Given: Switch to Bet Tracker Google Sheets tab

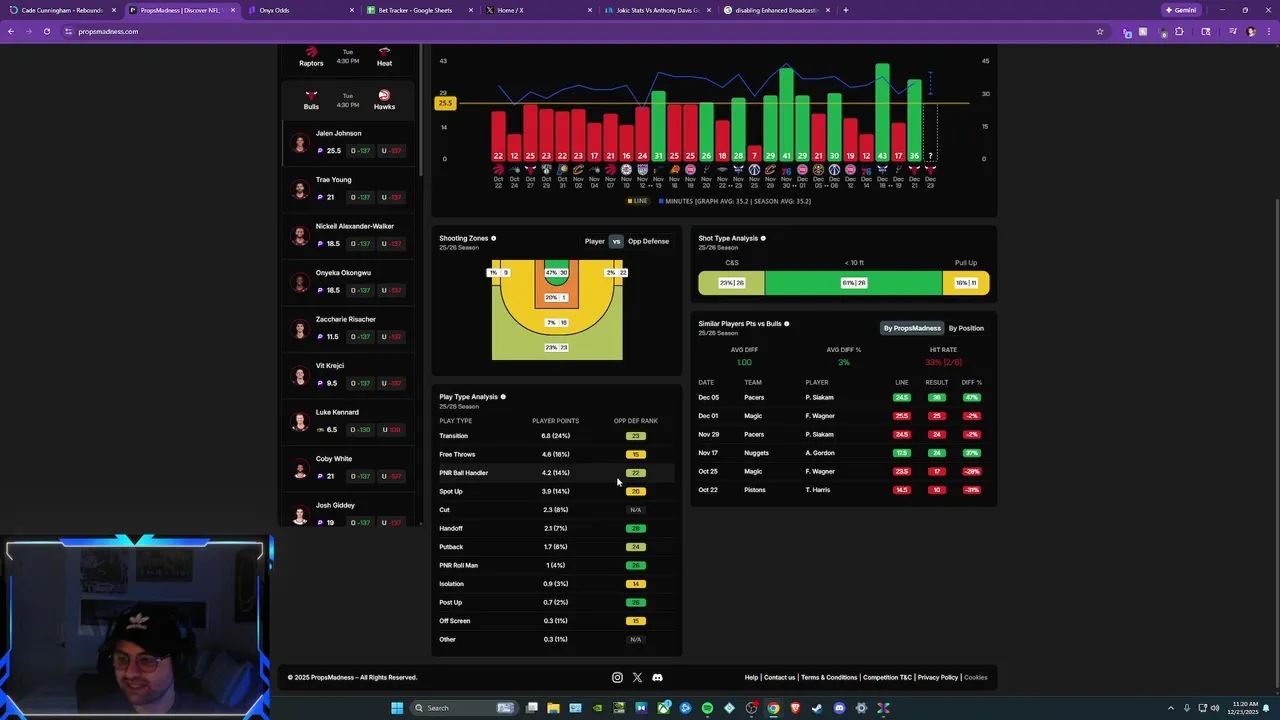Looking at the screenshot, I should pyautogui.click(x=419, y=10).
